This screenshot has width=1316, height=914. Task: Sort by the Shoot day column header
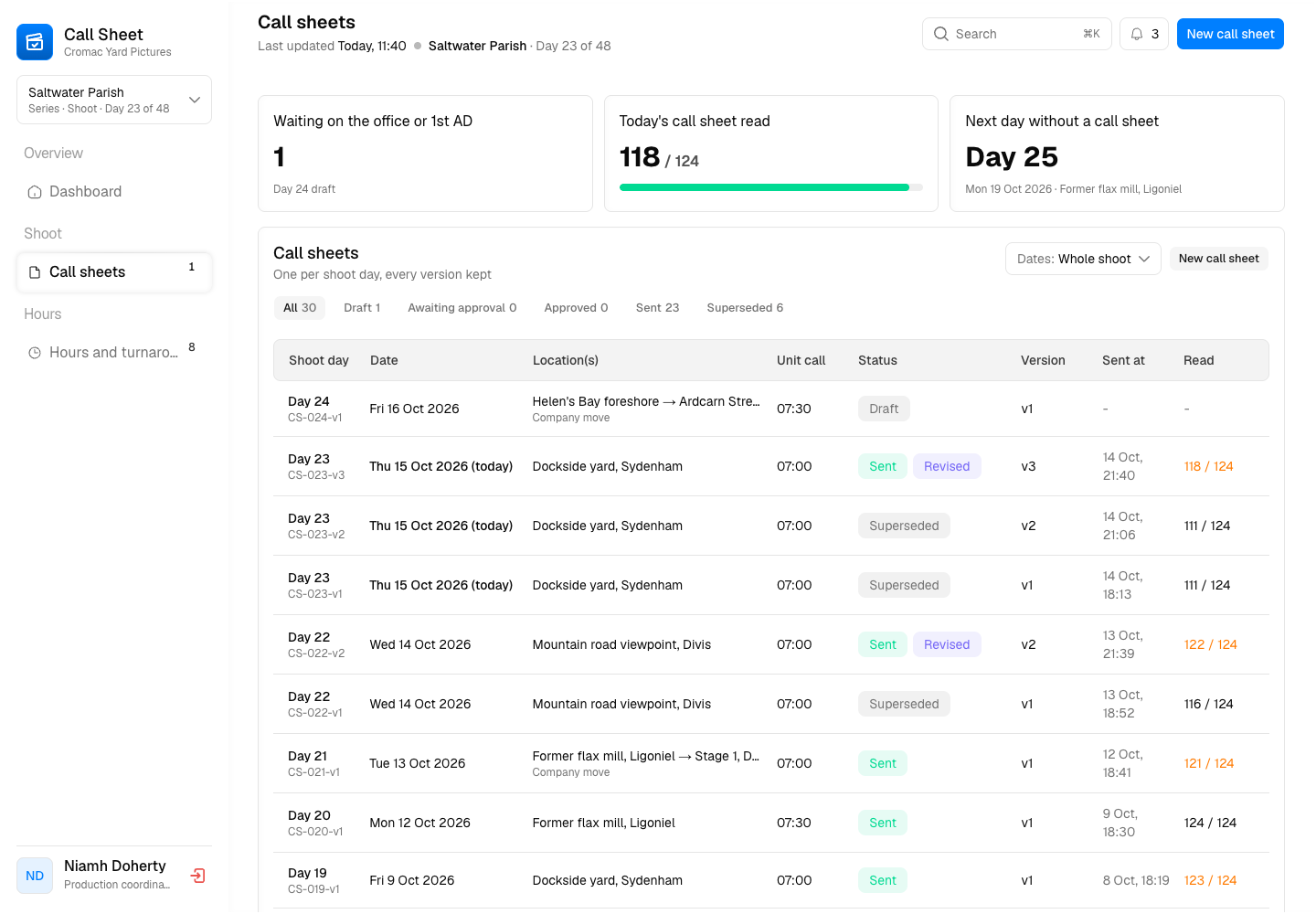(x=319, y=360)
